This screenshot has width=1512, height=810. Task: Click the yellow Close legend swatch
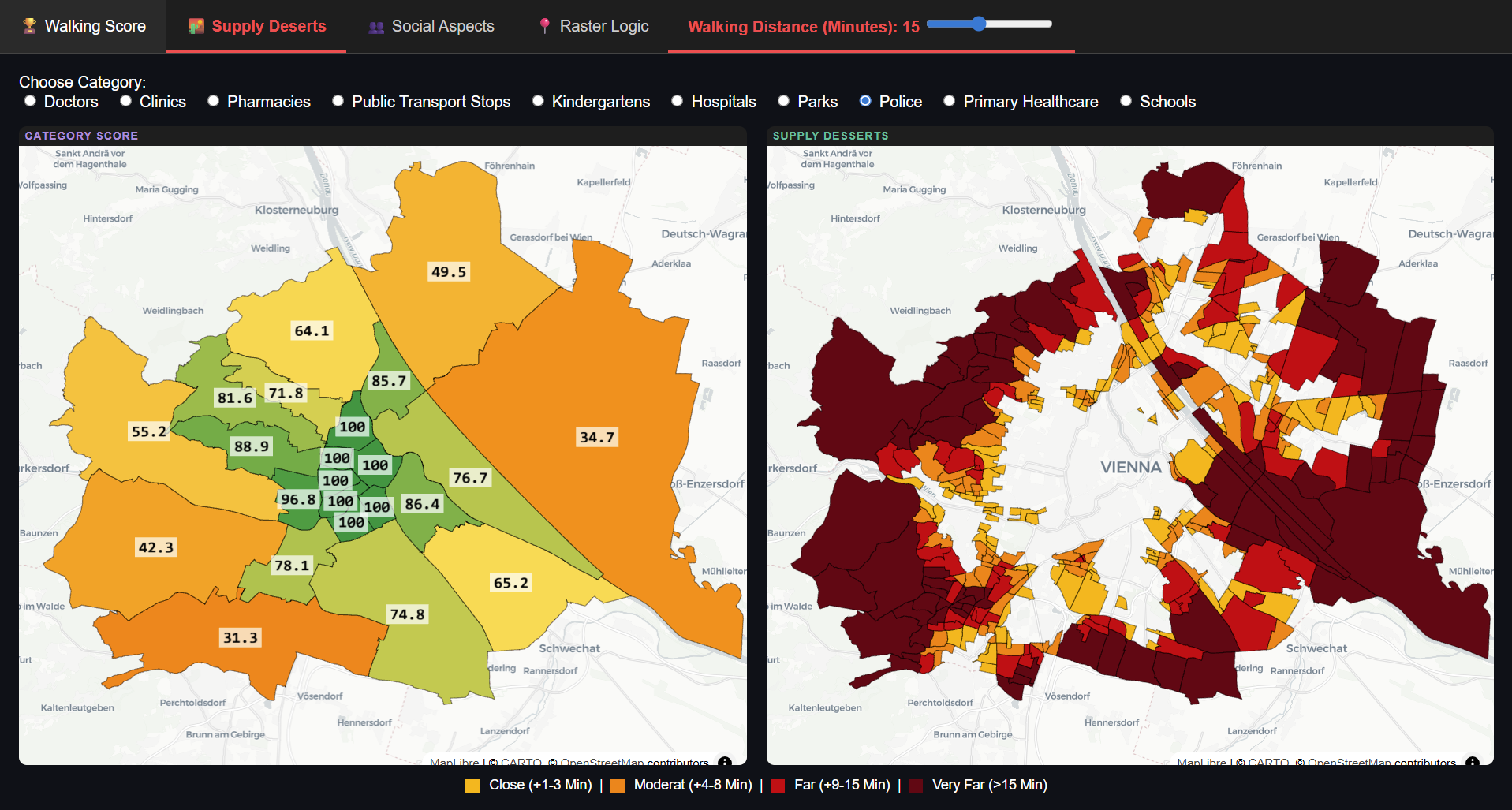click(472, 786)
